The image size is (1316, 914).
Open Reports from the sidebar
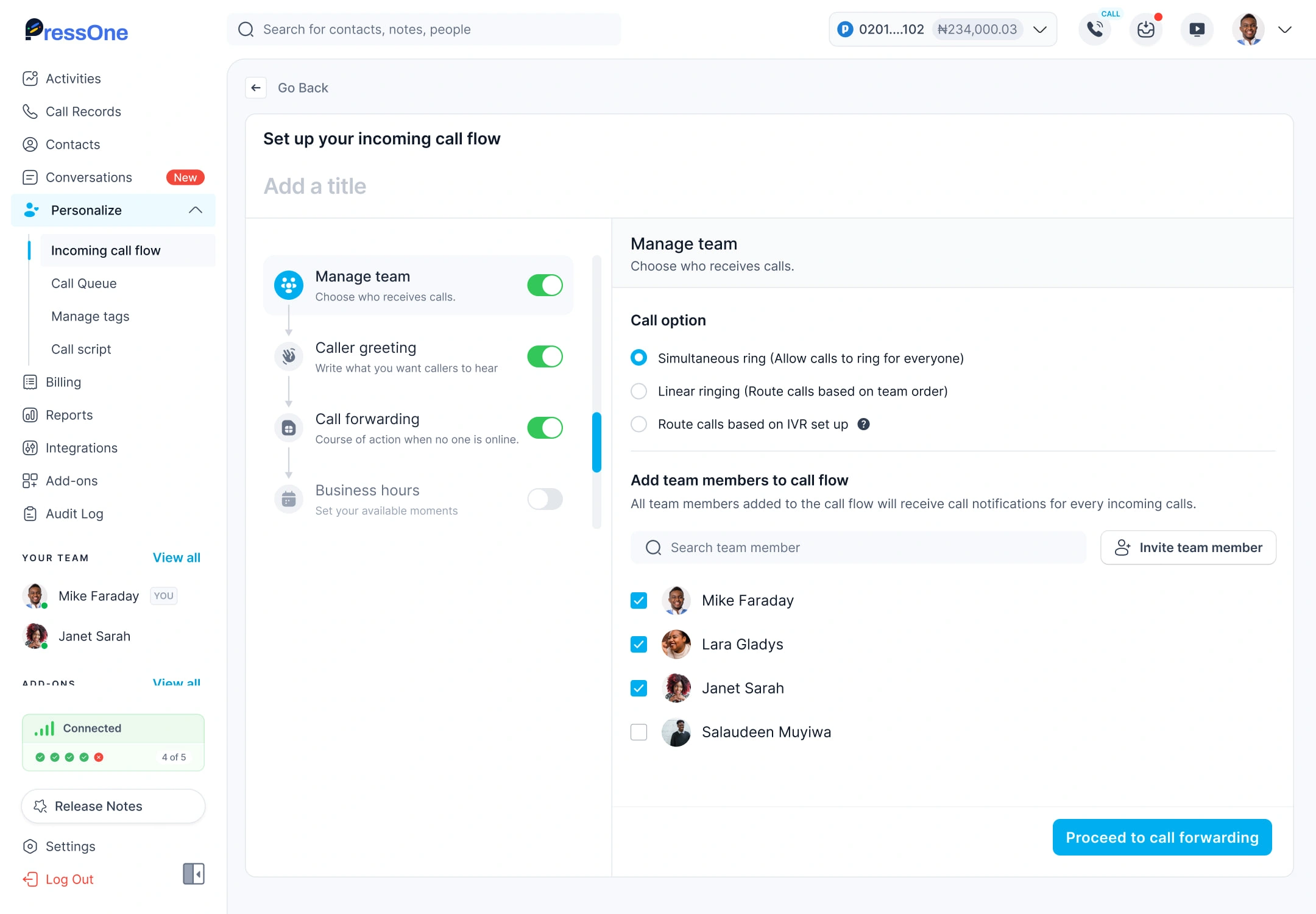pos(68,415)
